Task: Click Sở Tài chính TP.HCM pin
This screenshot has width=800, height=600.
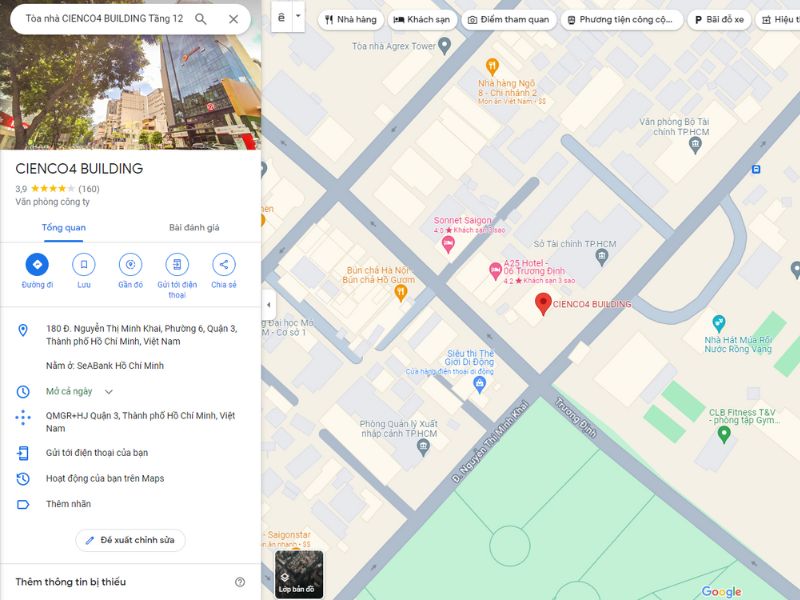Action: (602, 257)
